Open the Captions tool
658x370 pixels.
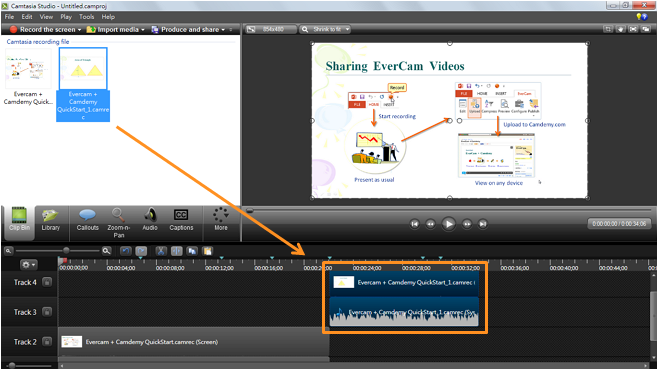pyautogui.click(x=181, y=219)
